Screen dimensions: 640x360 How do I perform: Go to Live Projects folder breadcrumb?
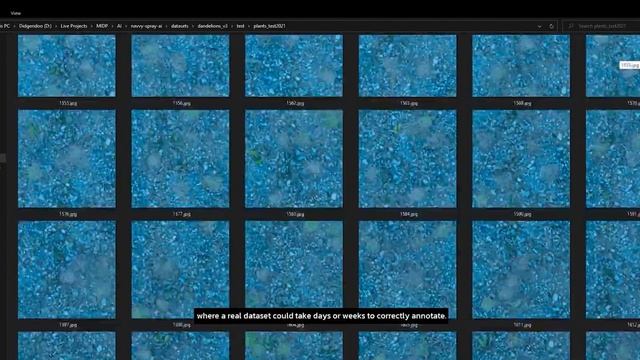click(x=74, y=26)
